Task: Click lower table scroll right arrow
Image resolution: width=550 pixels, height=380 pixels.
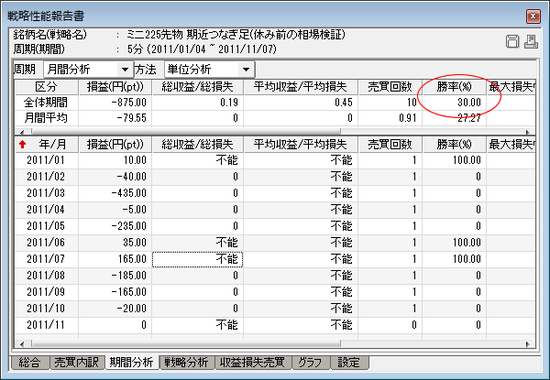Action: tap(527, 344)
